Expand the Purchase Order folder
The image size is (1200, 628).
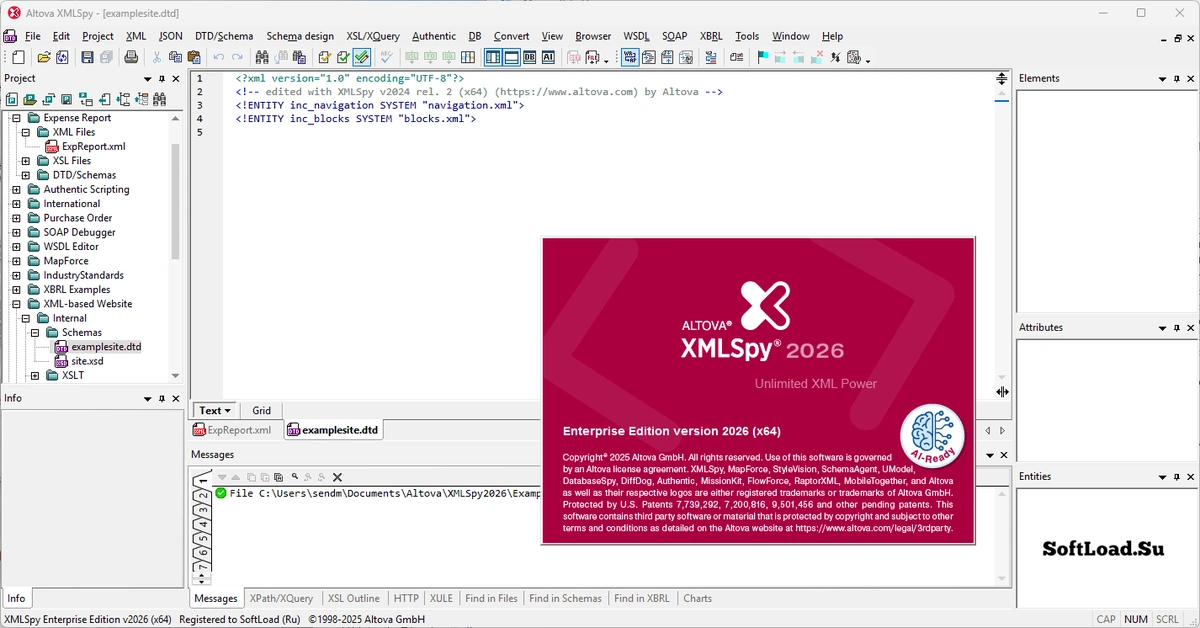click(x=16, y=218)
